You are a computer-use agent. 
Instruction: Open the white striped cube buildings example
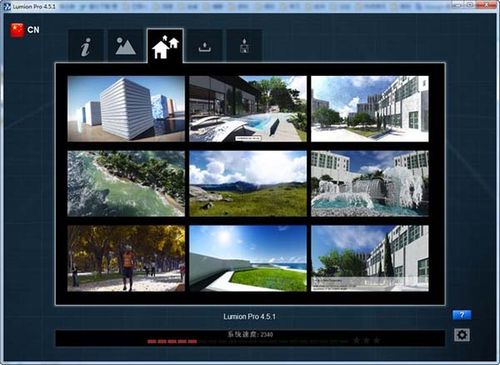point(126,109)
